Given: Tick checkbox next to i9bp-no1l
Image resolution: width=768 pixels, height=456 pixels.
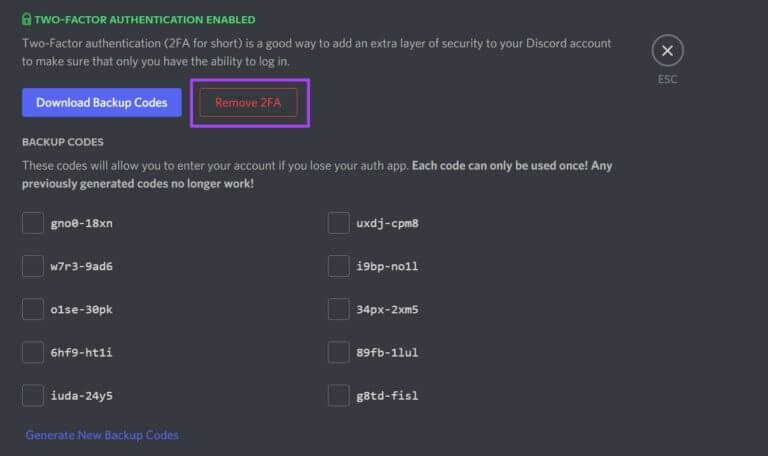Looking at the screenshot, I should coord(339,266).
